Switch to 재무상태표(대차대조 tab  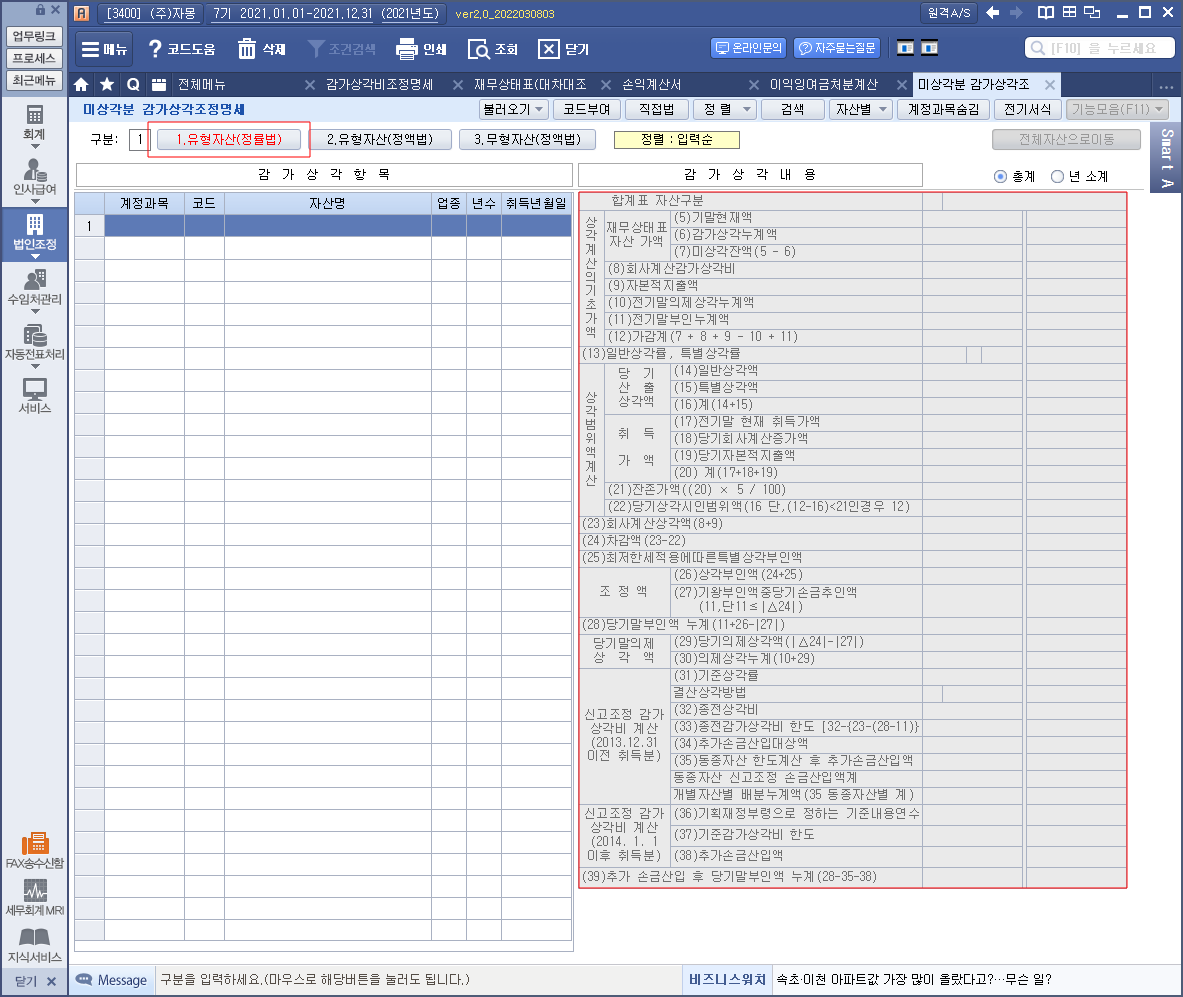coord(530,85)
